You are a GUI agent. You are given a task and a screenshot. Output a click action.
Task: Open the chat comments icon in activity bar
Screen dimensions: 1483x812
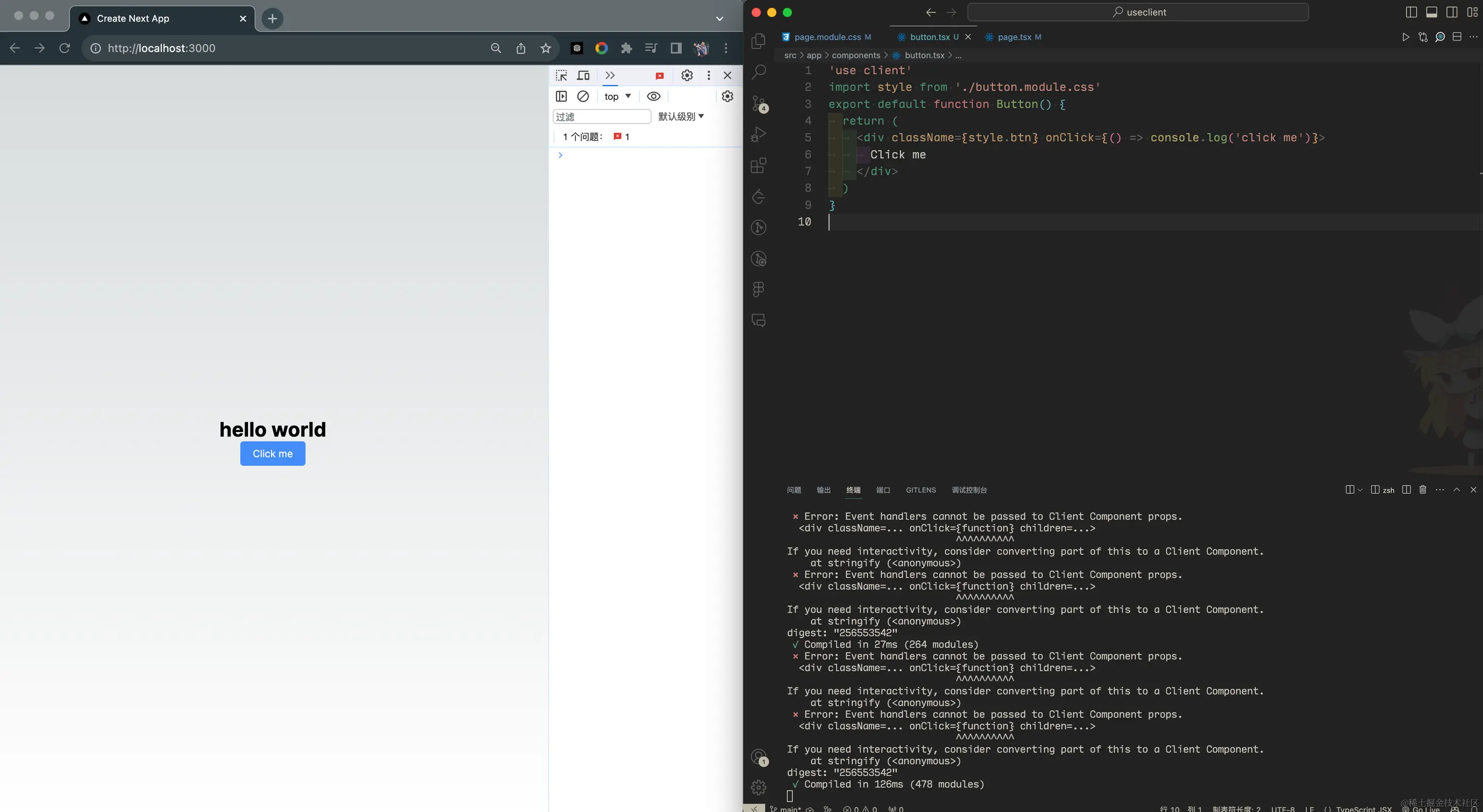pyautogui.click(x=759, y=321)
